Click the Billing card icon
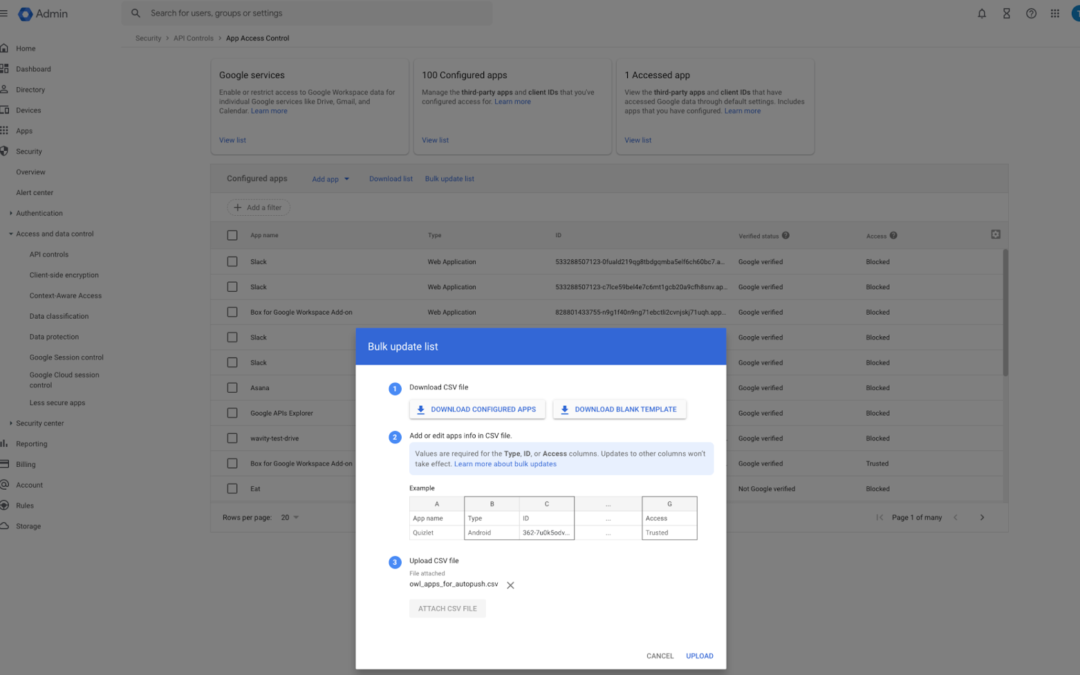Viewport: 1080px width, 675px height. click(4, 464)
